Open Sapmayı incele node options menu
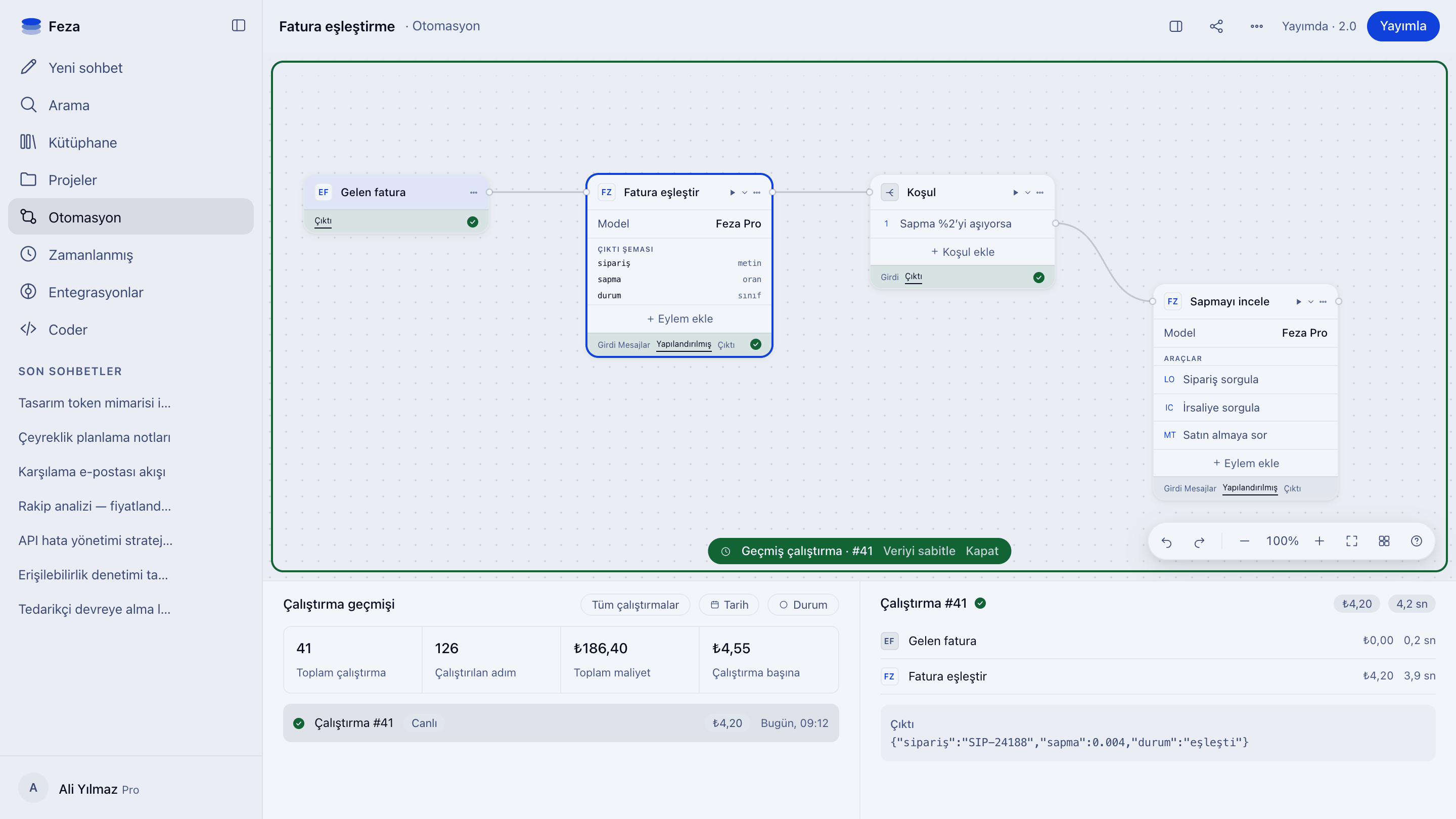This screenshot has width=1456, height=819. [1323, 302]
